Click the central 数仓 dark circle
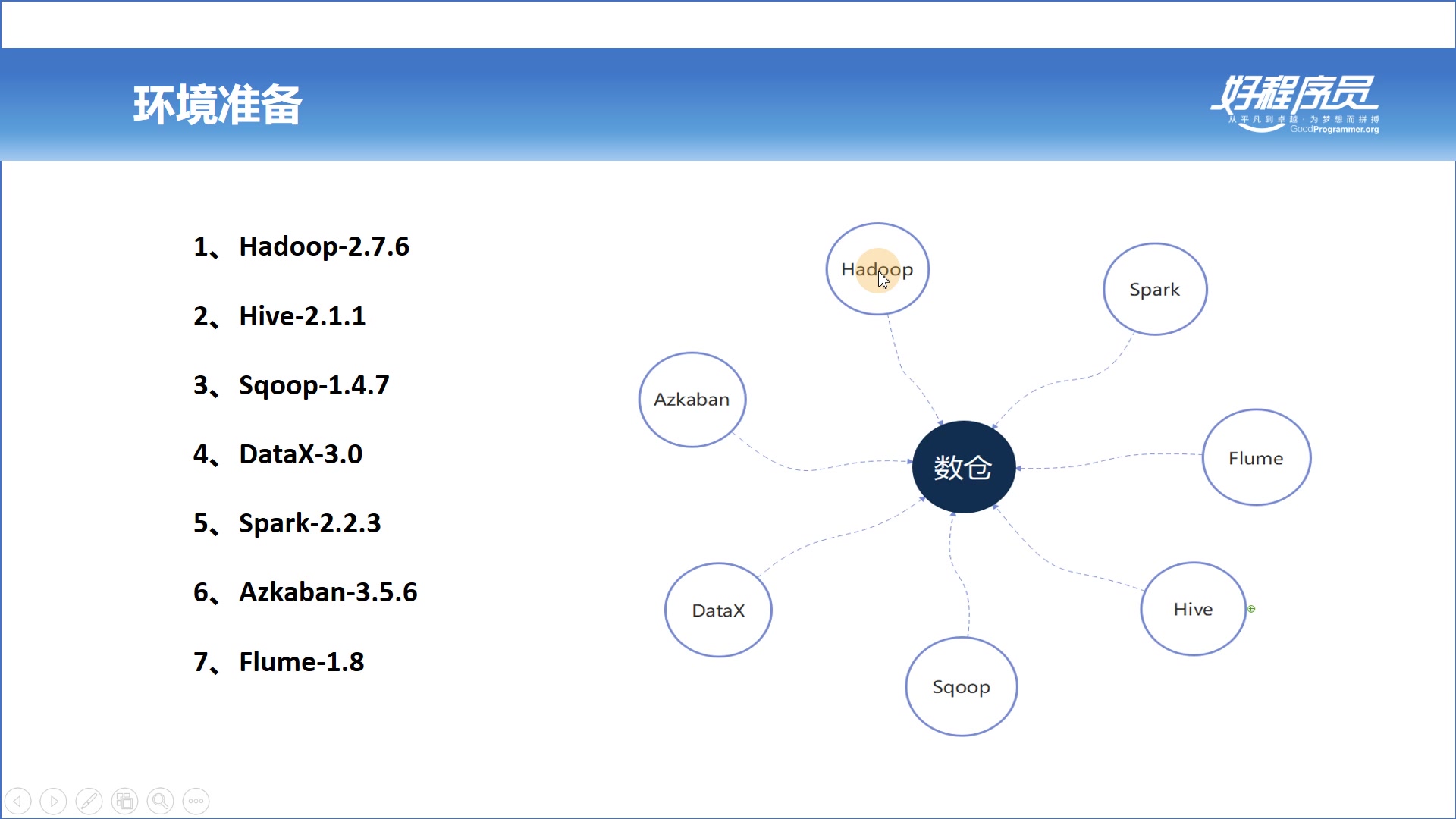 [x=963, y=467]
